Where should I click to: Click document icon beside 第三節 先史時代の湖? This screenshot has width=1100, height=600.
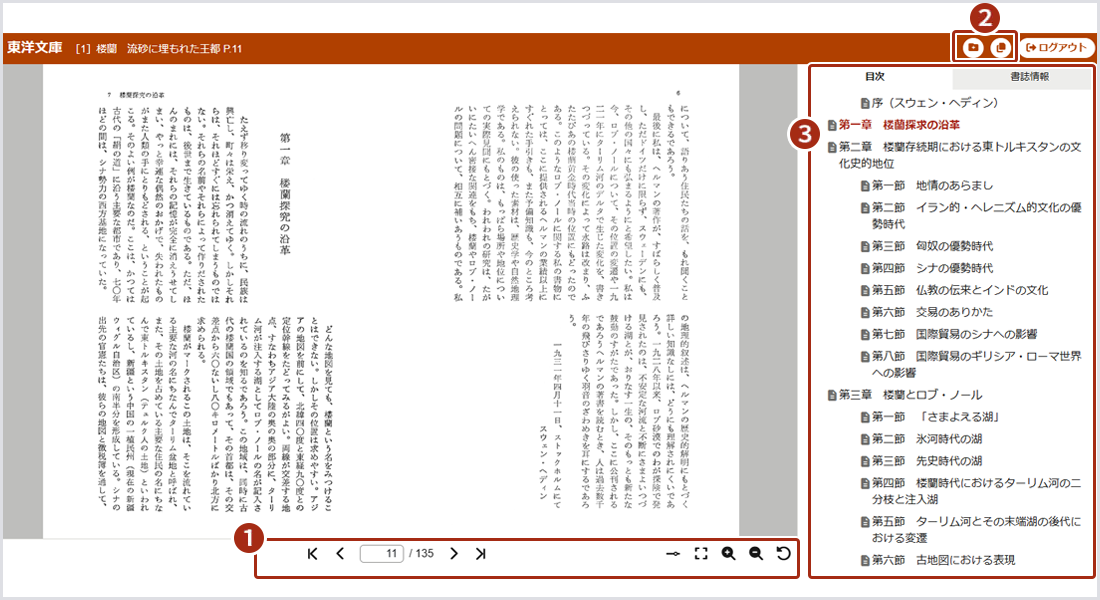point(865,462)
